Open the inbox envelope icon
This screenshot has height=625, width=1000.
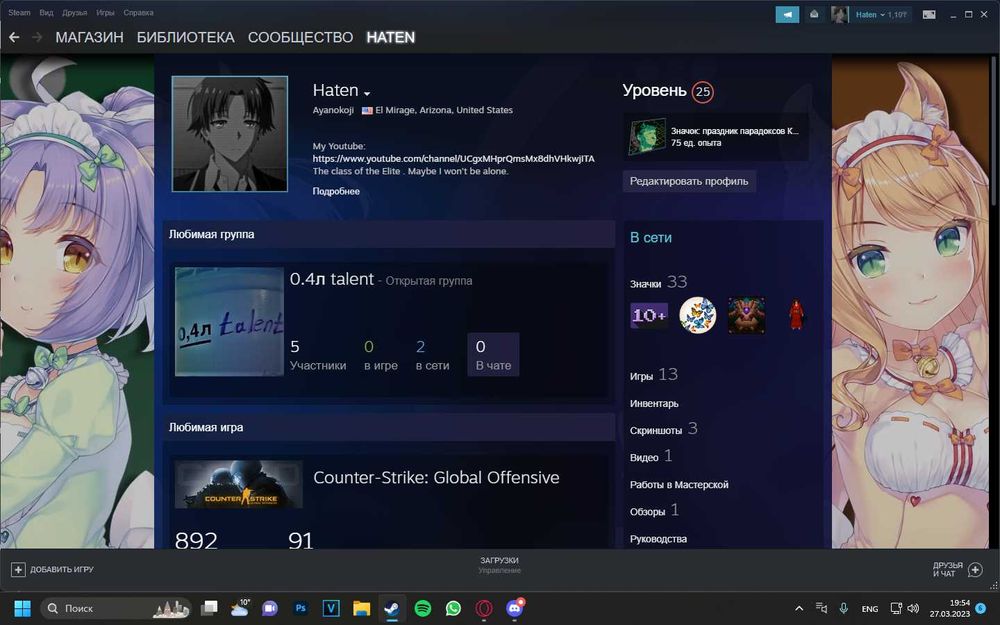point(814,15)
